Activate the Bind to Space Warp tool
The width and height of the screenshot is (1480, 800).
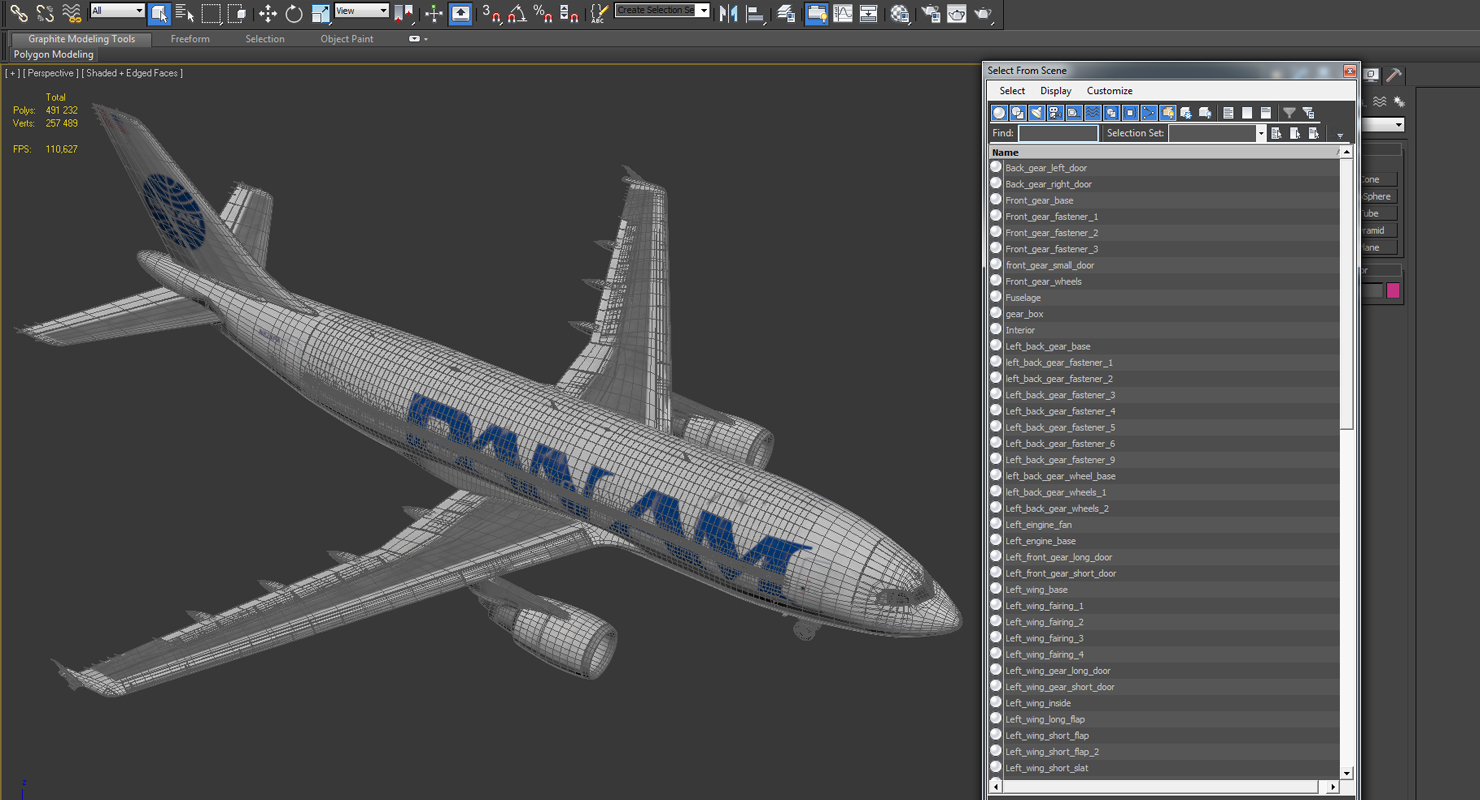(71, 13)
